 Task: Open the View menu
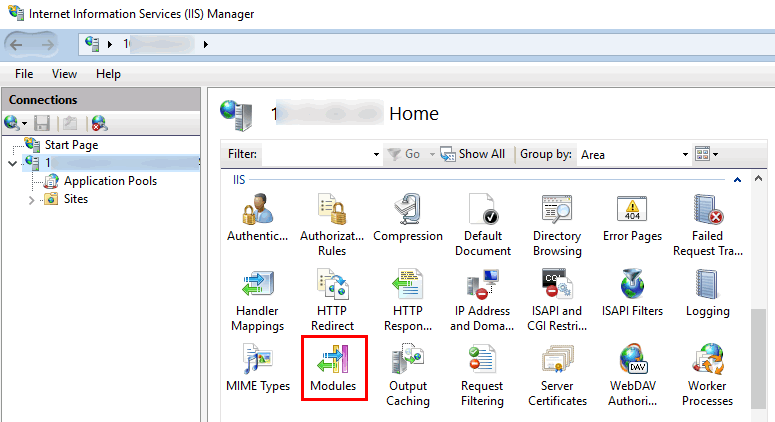[x=64, y=74]
